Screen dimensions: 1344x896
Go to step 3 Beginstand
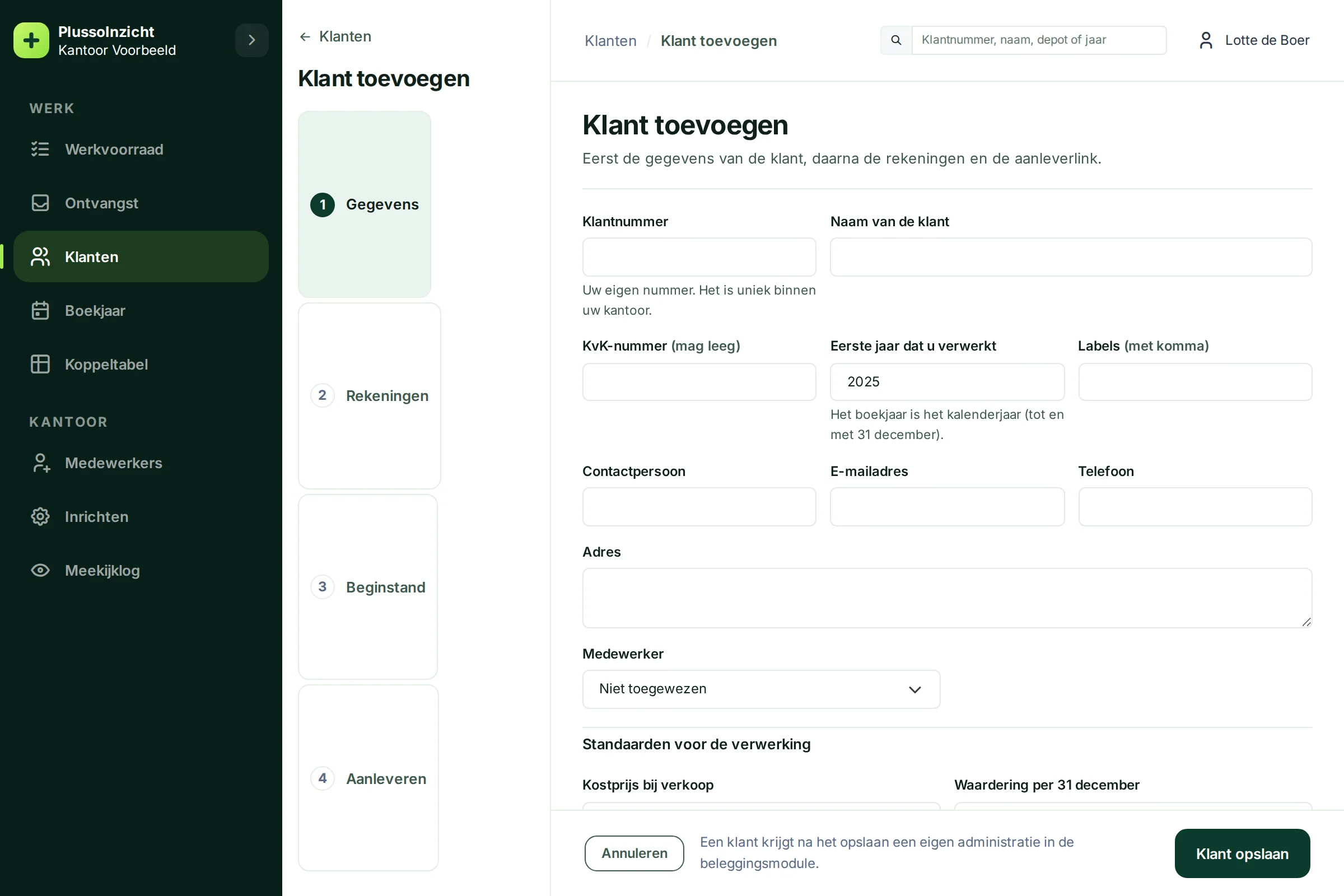coord(368,587)
